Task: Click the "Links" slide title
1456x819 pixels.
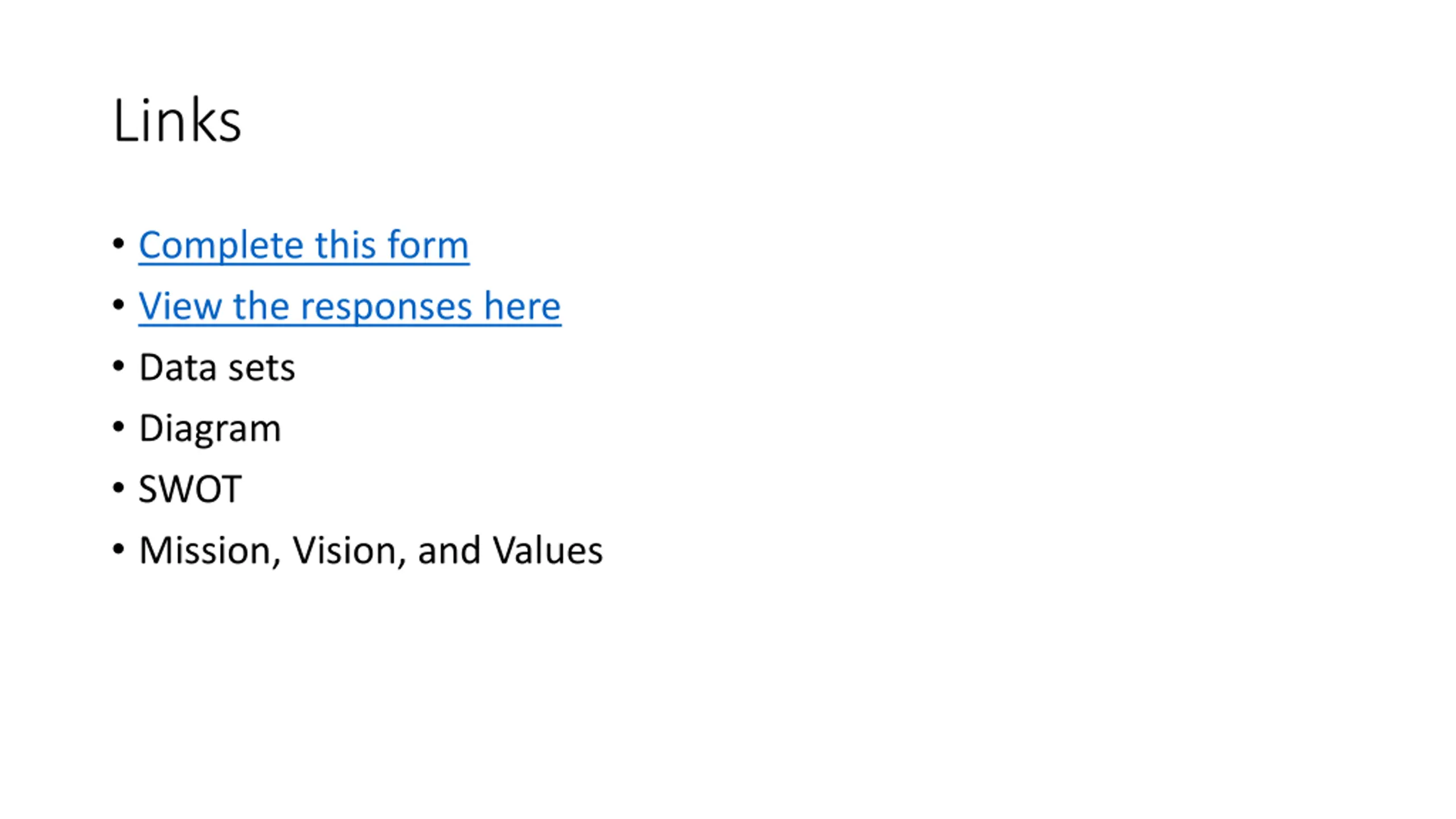Action: click(x=177, y=120)
